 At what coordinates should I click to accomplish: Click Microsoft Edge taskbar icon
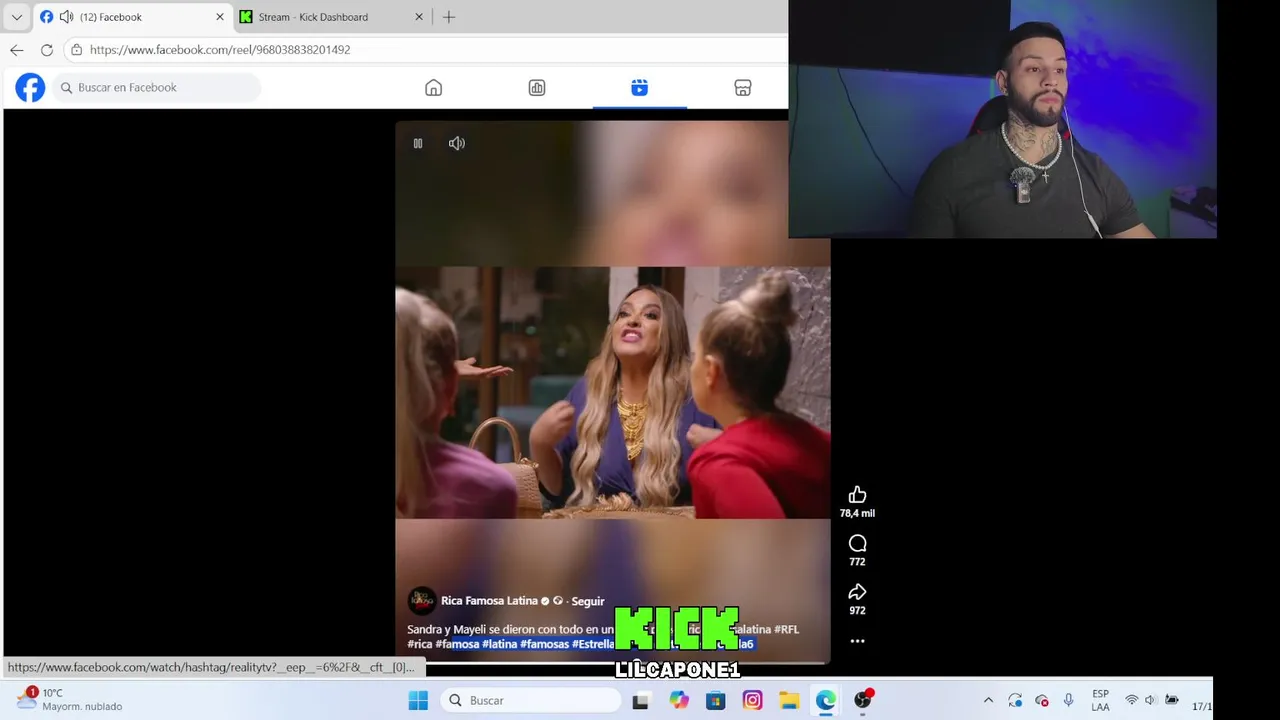pyautogui.click(x=826, y=701)
